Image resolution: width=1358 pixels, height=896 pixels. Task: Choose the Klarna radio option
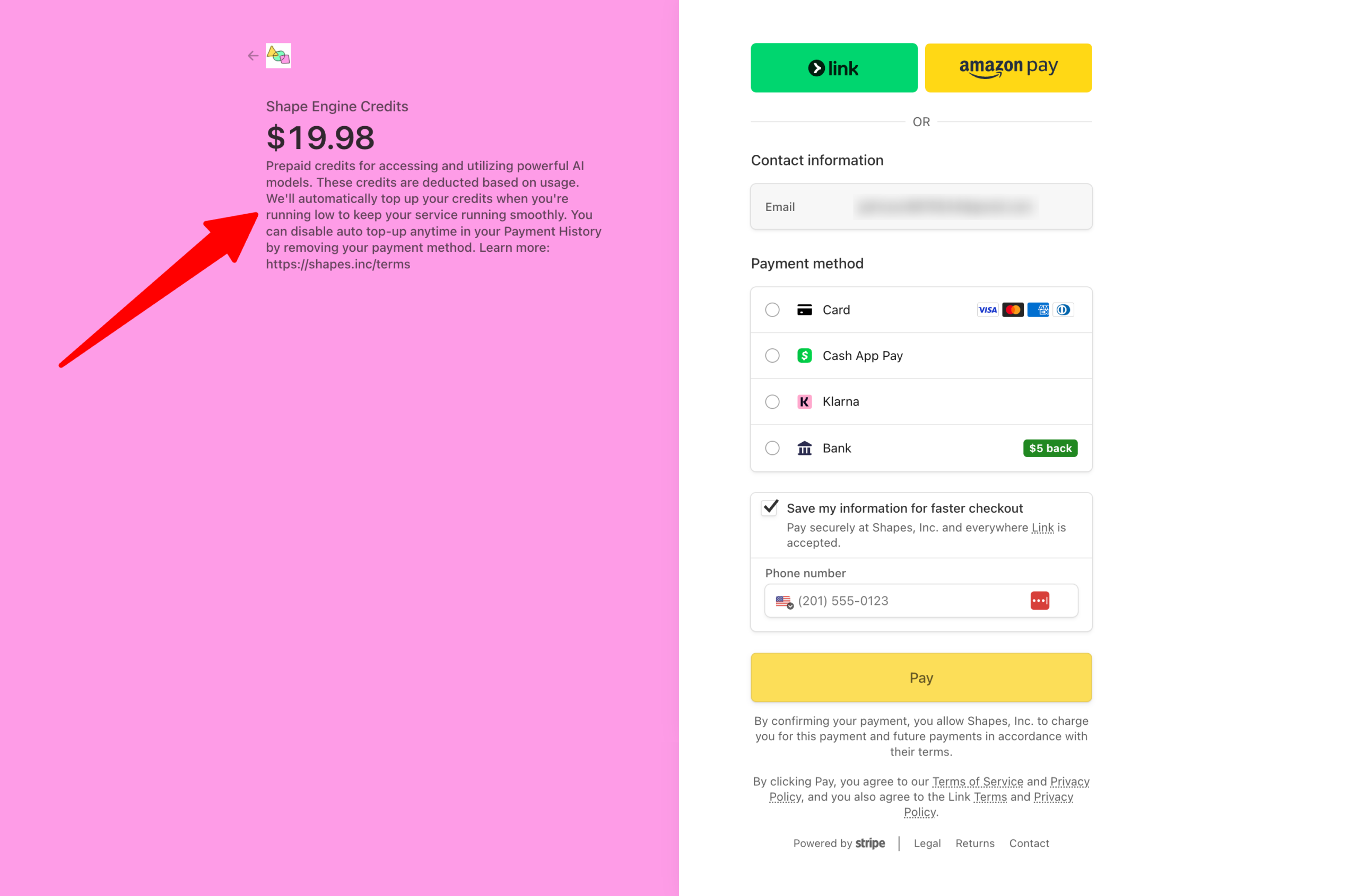pyautogui.click(x=772, y=402)
